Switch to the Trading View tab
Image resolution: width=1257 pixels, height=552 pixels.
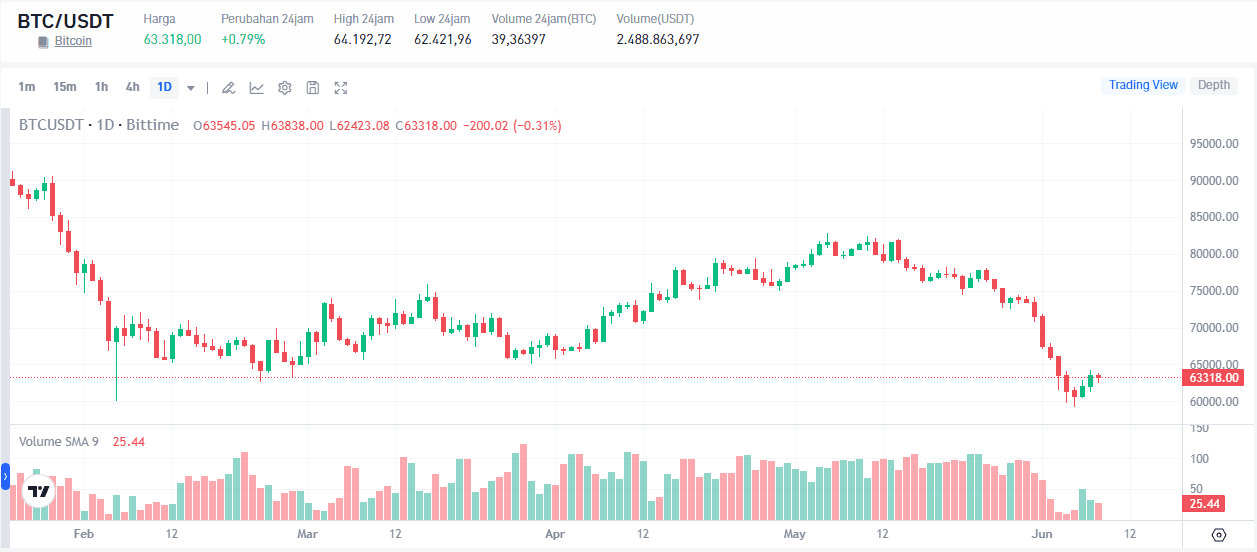tap(1143, 85)
